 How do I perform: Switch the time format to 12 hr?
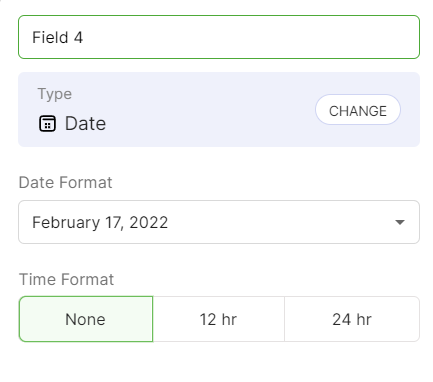click(218, 319)
